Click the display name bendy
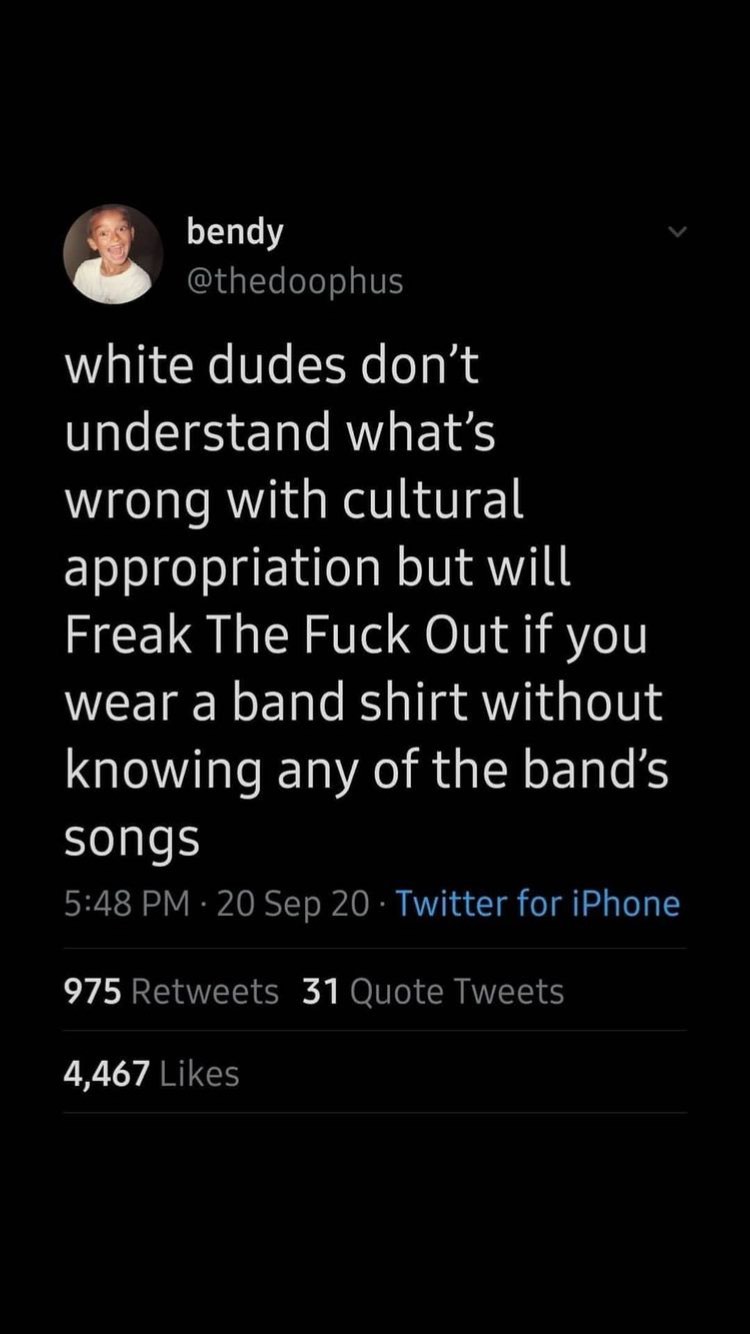Viewport: 750px width, 1334px height. point(235,231)
